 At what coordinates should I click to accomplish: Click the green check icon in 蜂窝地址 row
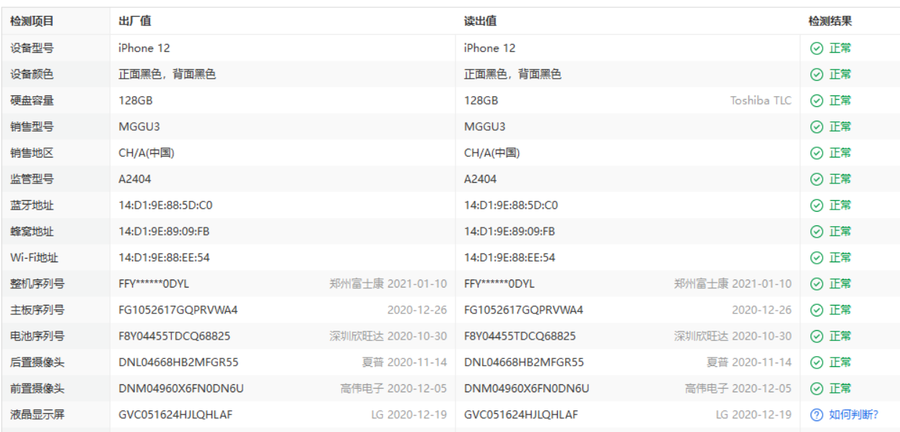click(816, 232)
